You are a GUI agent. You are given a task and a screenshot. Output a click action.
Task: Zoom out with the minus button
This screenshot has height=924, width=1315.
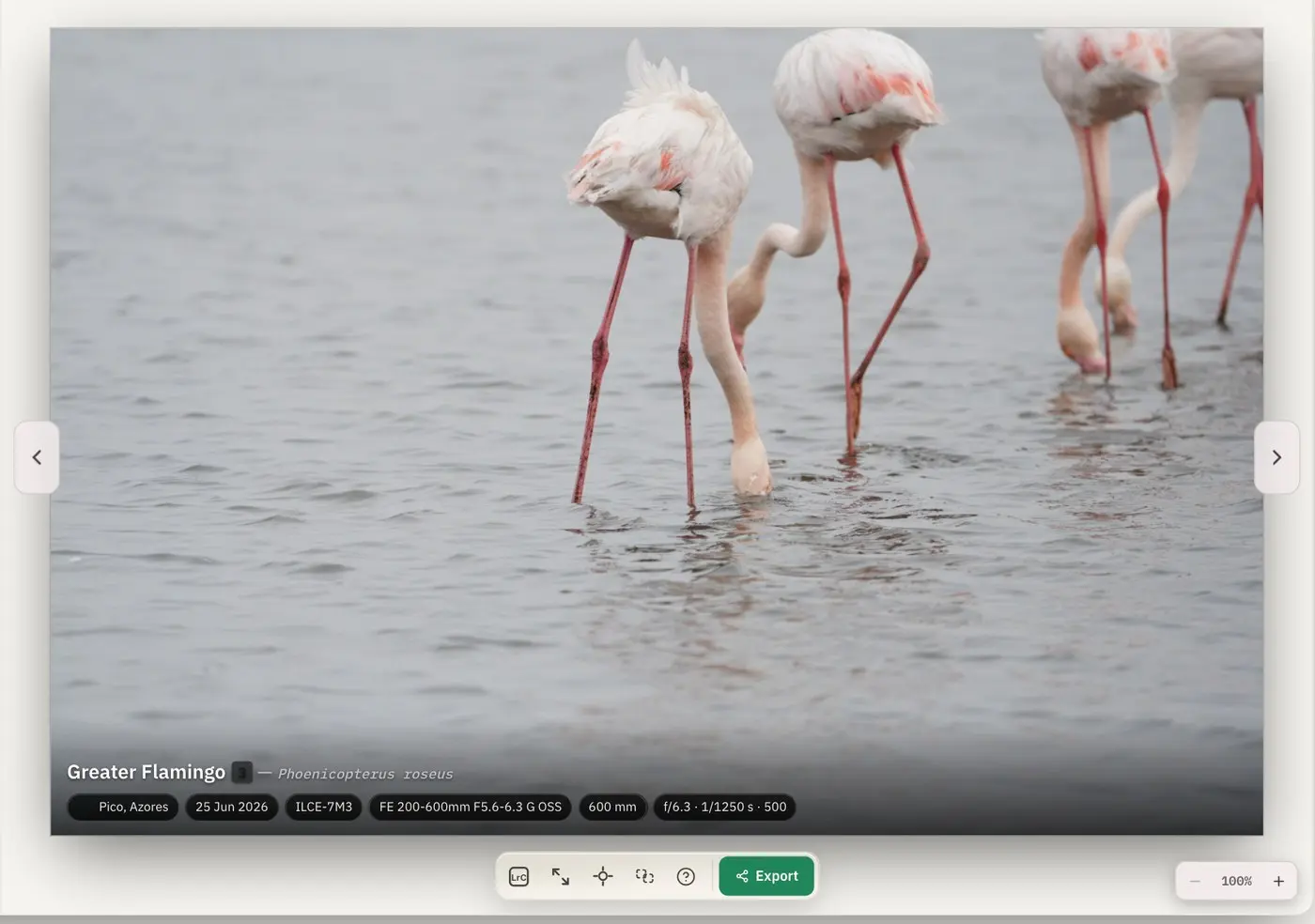click(x=1195, y=881)
